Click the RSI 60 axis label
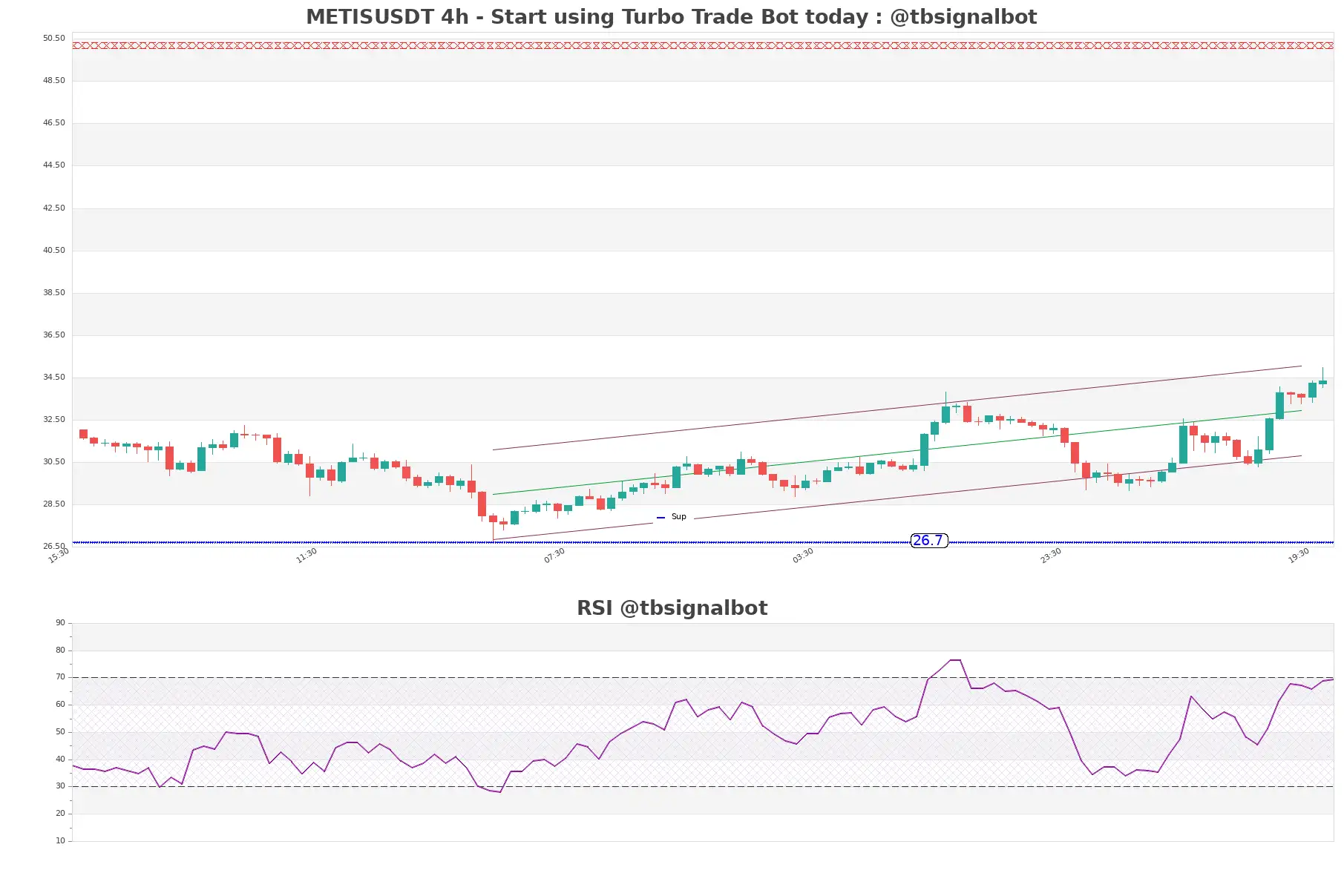This screenshot has height=896, width=1344. click(x=60, y=704)
